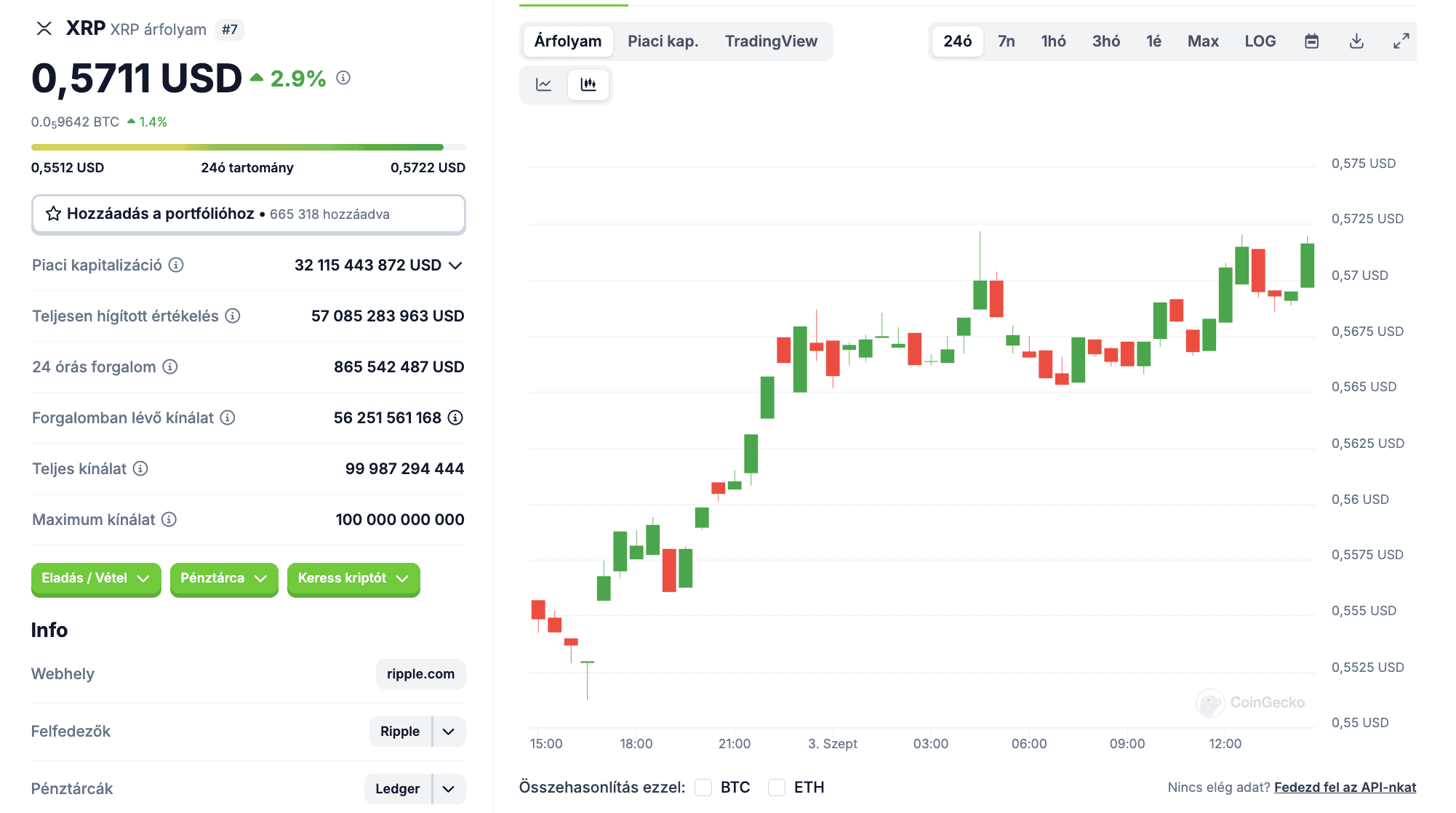Download the chart data
1456x813 pixels.
click(x=1356, y=41)
